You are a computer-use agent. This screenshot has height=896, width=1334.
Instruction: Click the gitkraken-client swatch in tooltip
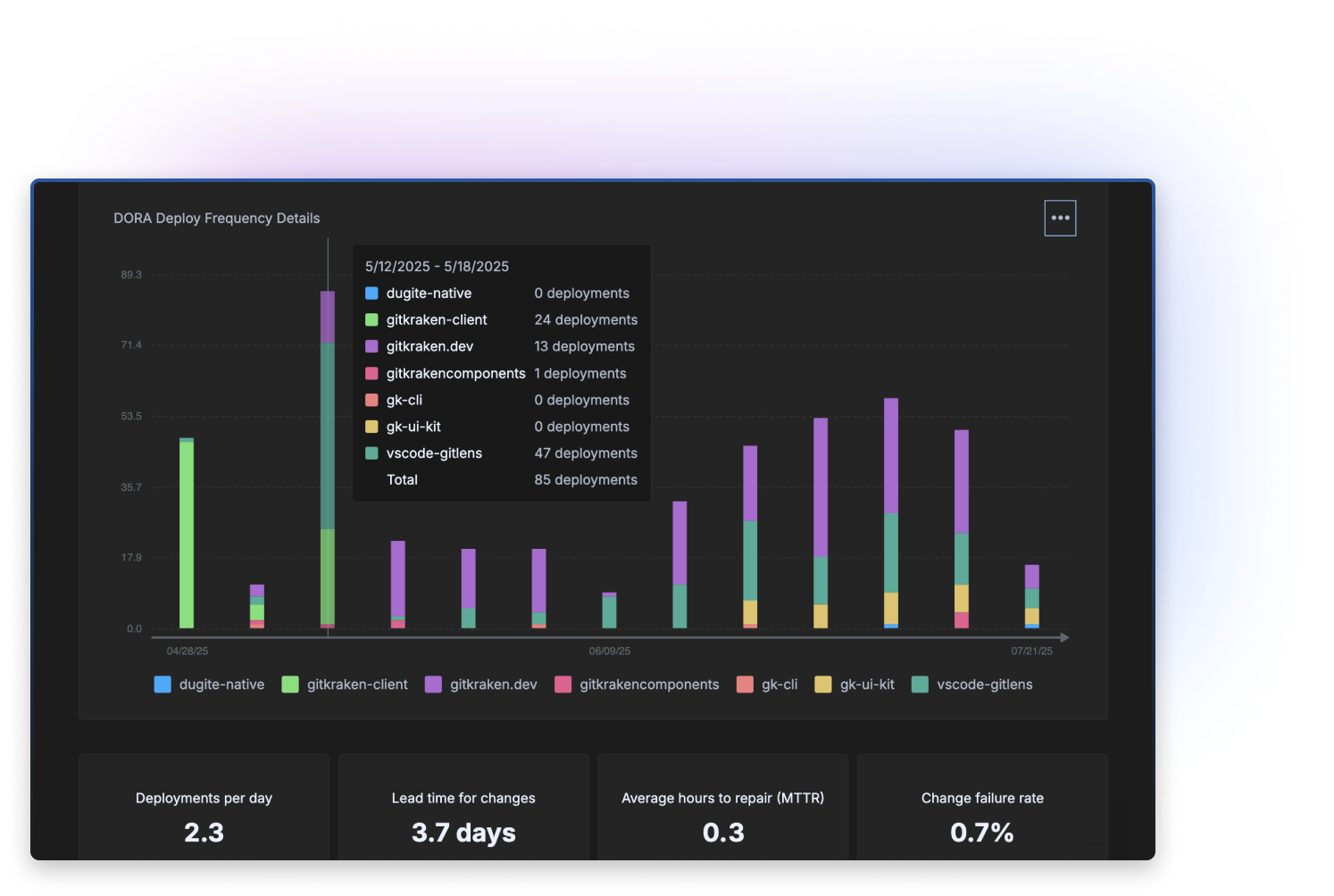[371, 319]
